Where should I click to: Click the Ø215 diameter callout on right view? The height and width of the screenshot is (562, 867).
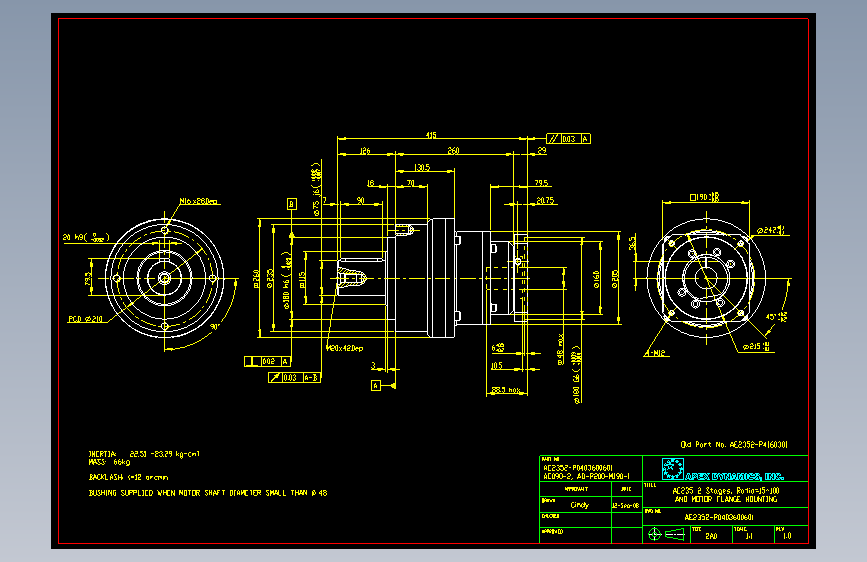[x=756, y=347]
